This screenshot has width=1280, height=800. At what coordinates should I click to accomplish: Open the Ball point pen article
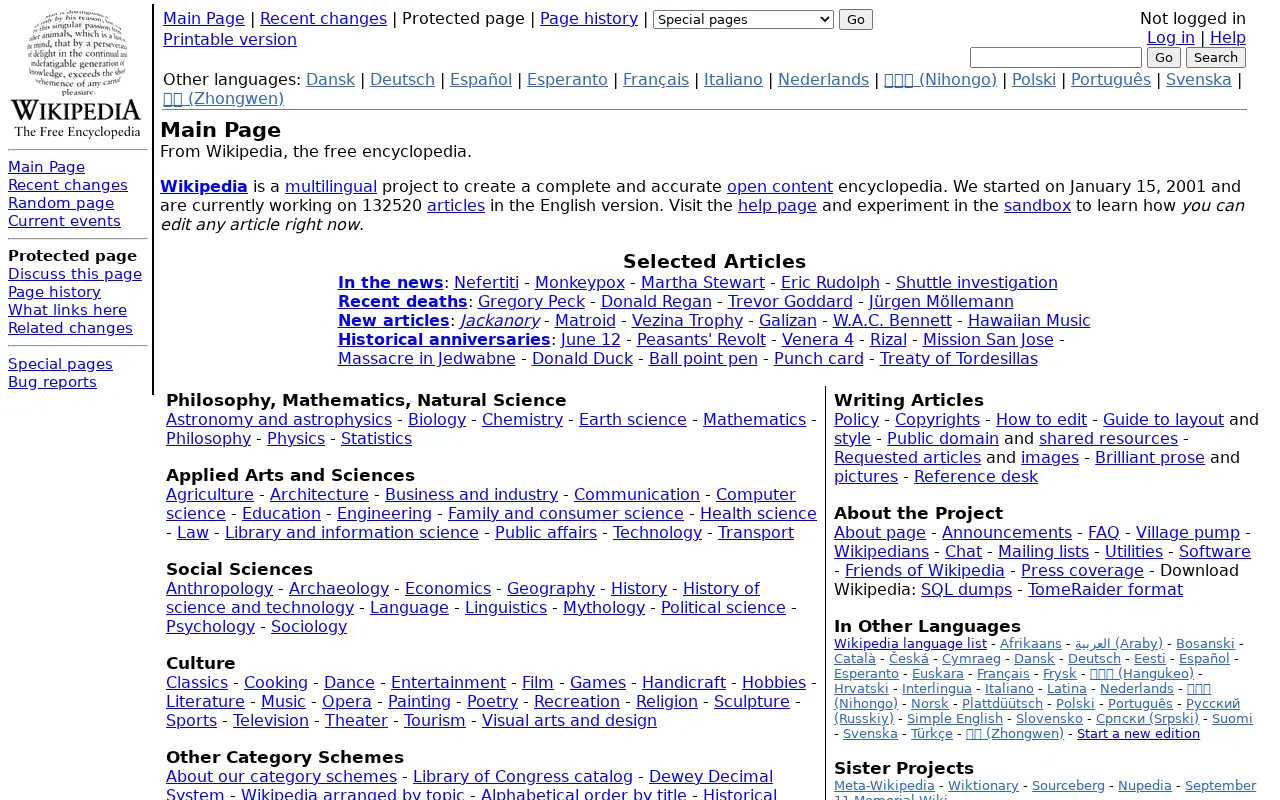[703, 358]
